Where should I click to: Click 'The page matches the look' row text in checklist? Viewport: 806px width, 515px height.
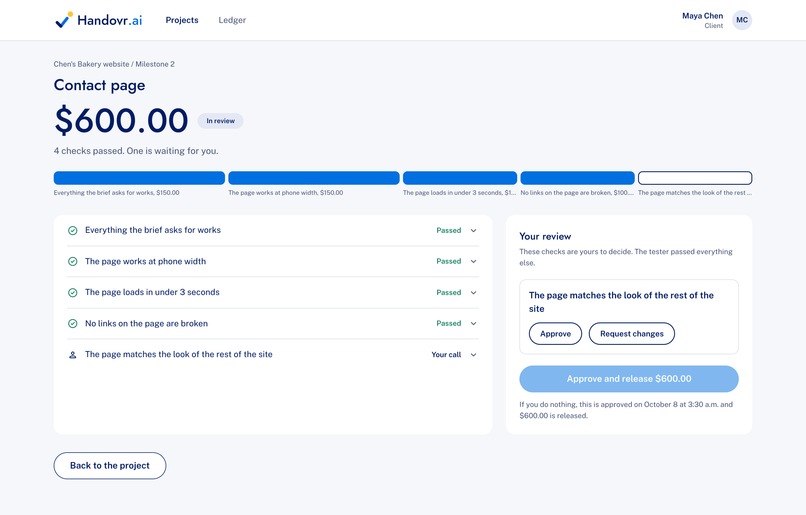click(x=178, y=355)
